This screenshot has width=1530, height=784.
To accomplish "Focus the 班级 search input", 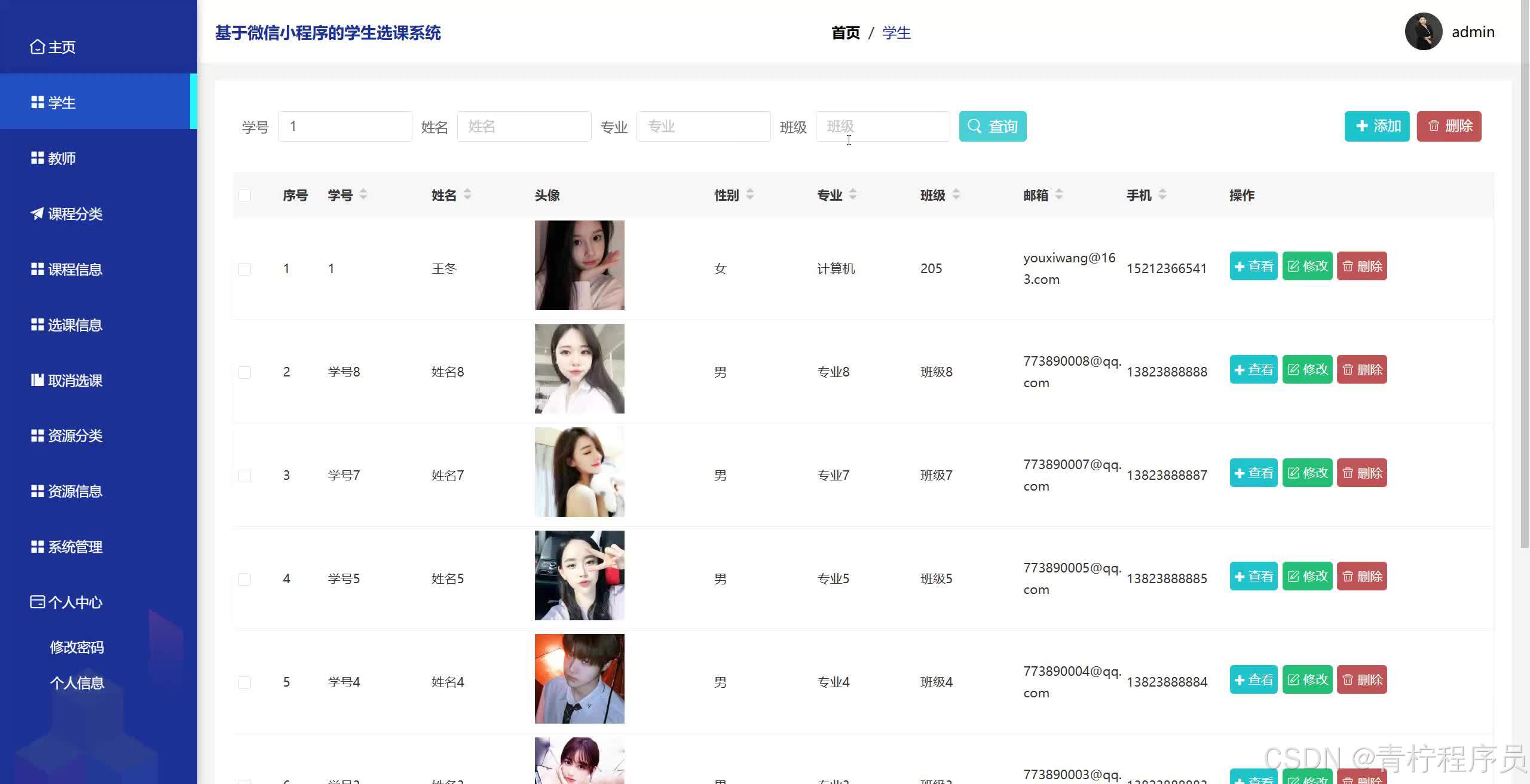I will point(882,126).
